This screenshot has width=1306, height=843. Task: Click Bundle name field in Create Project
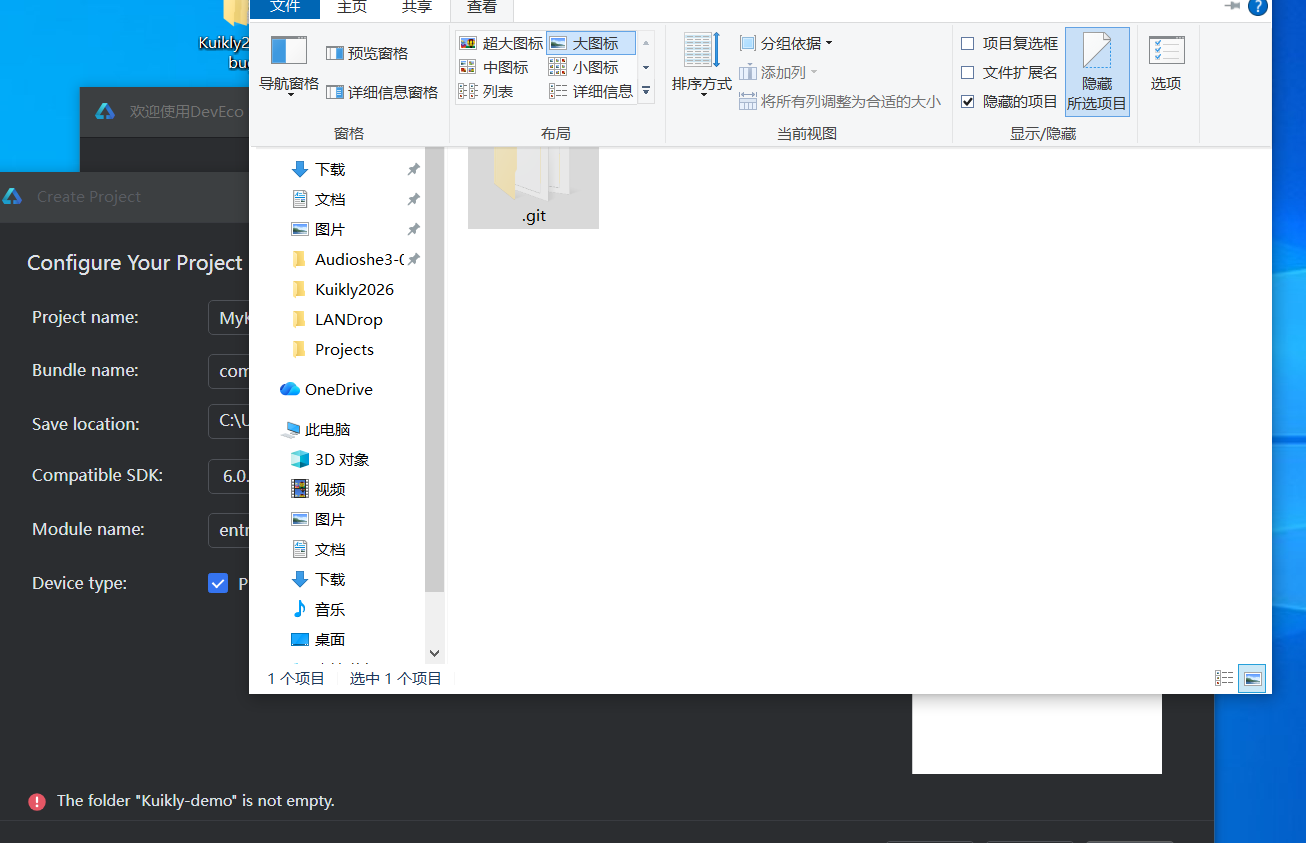click(228, 370)
